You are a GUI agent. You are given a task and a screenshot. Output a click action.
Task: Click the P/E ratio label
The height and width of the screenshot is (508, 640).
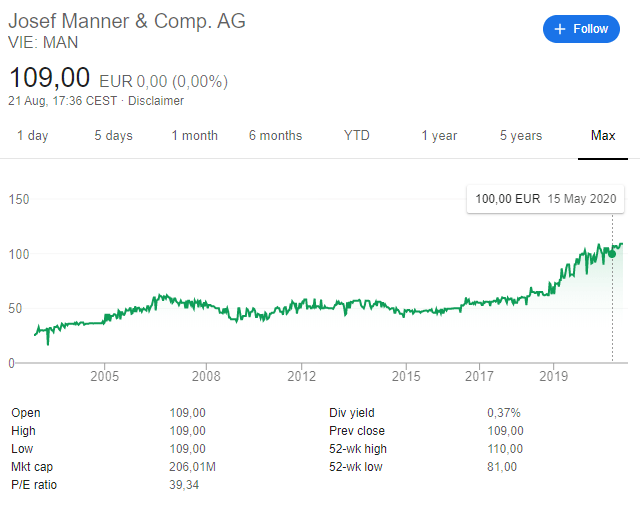coord(34,485)
